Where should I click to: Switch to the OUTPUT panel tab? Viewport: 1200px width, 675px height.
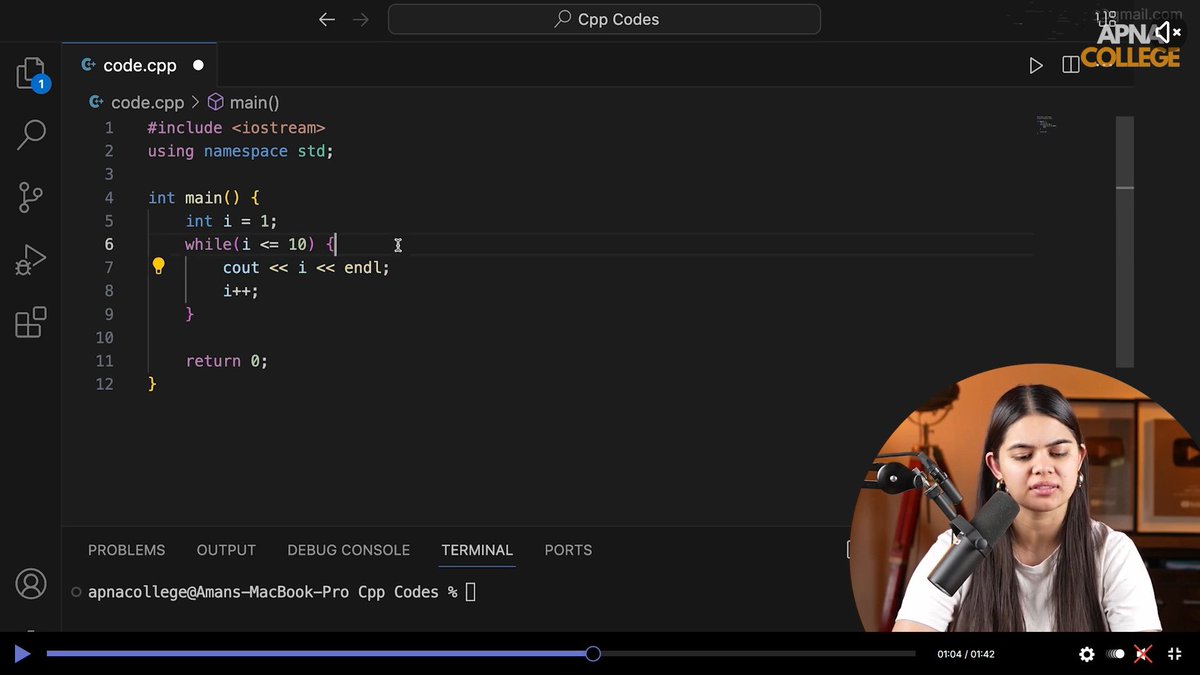pyautogui.click(x=226, y=550)
